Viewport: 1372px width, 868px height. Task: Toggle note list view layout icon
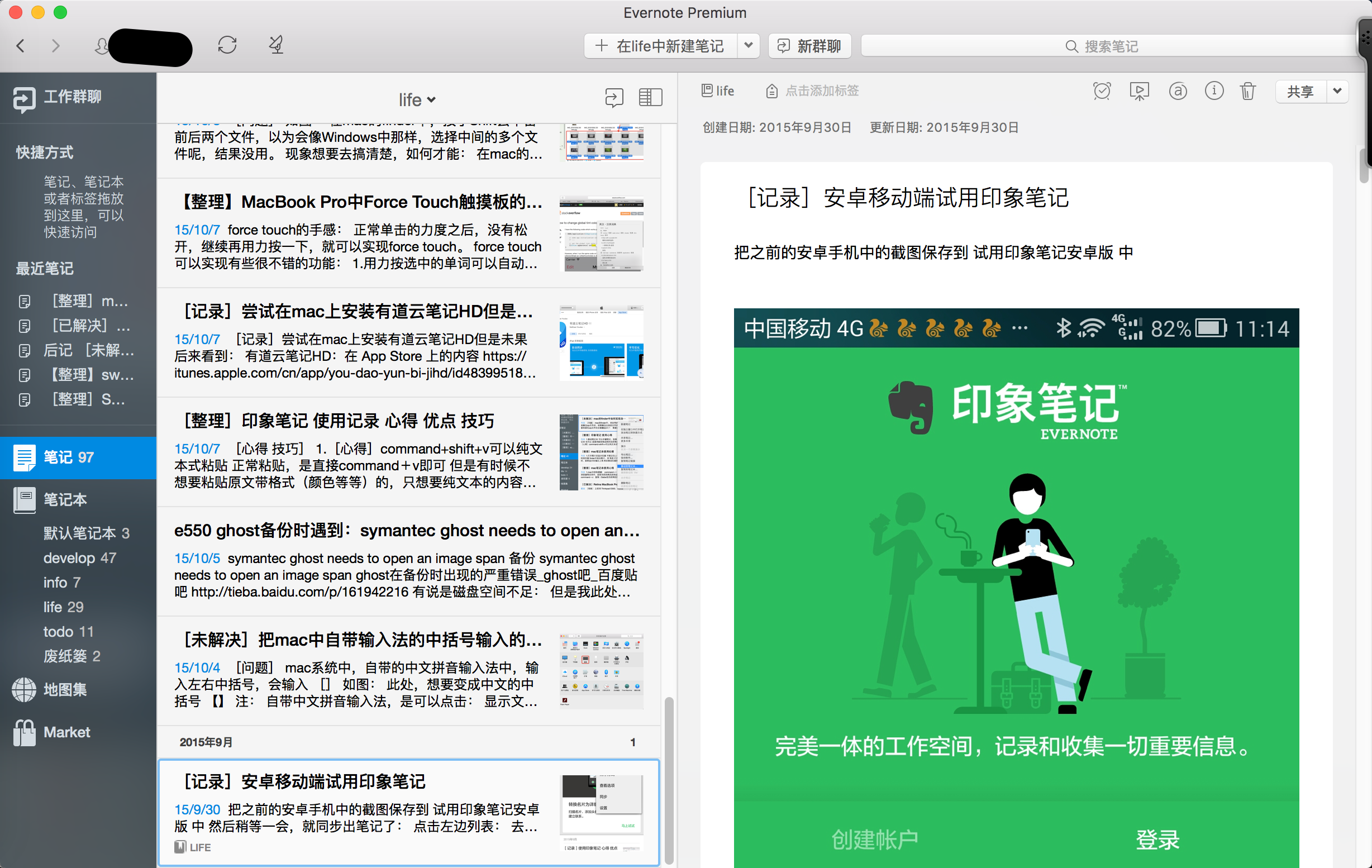coord(650,98)
